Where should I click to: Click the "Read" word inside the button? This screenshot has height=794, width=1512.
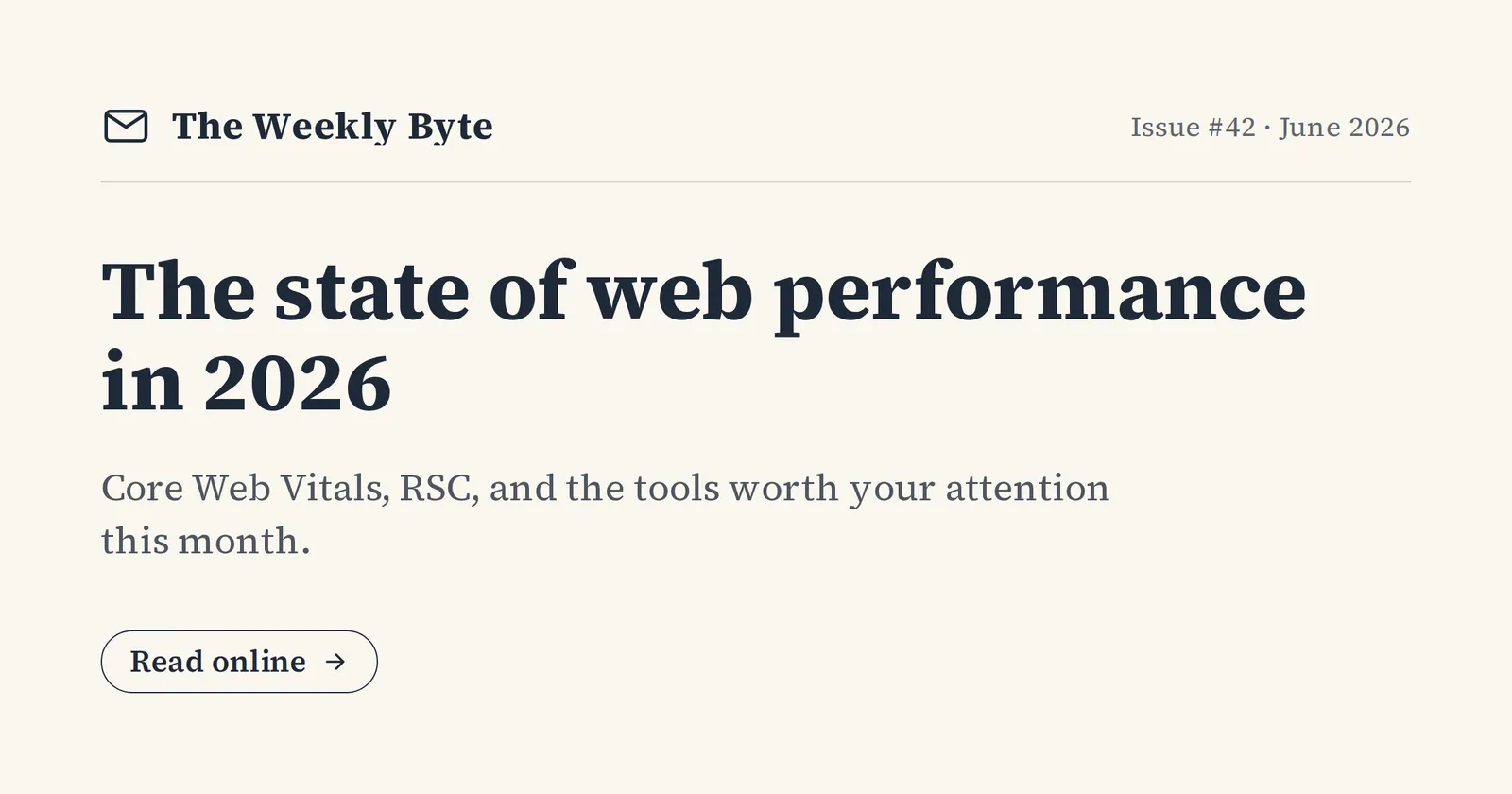(166, 662)
